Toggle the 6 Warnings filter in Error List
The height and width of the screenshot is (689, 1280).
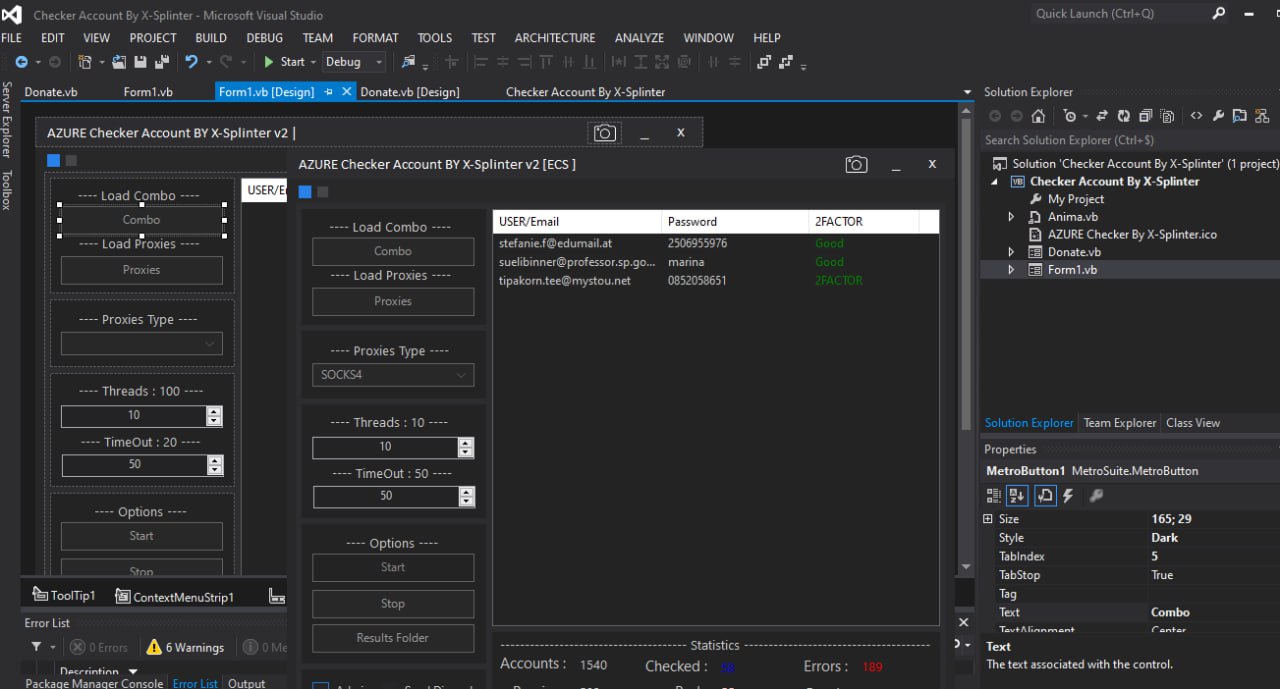(x=185, y=647)
